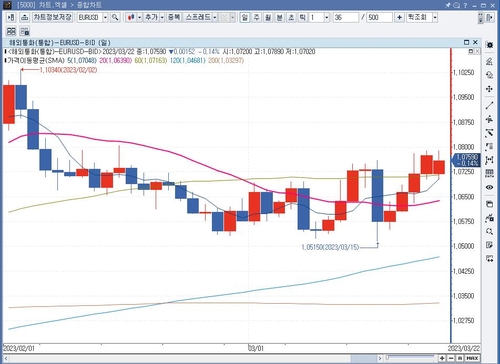Viewport: 500px width, 364px height.
Task: Open help with the question mark icon
Action: point(465,5)
